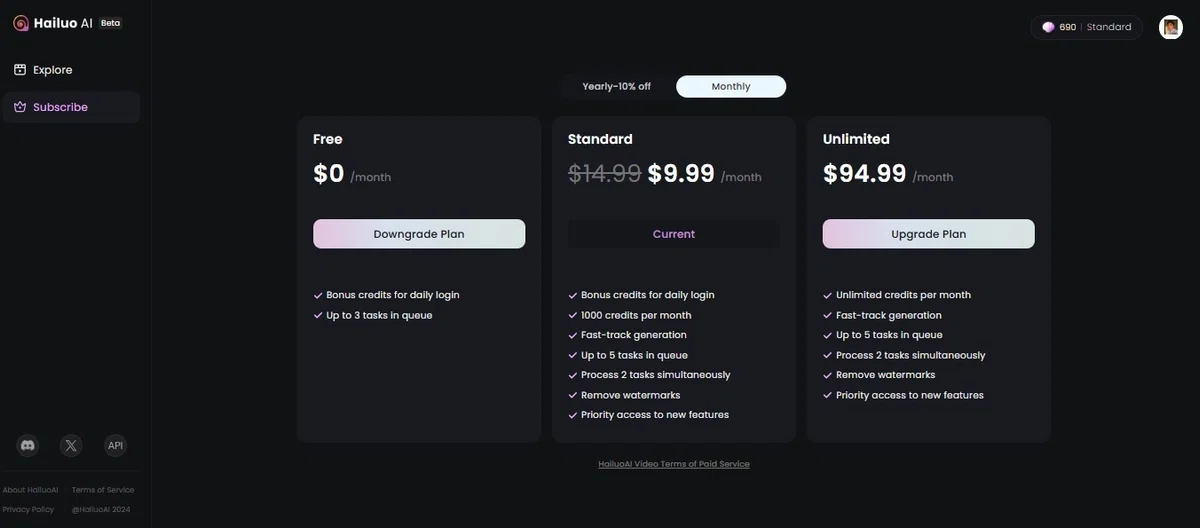
Task: Open the About HailuoAI link
Action: coord(30,490)
